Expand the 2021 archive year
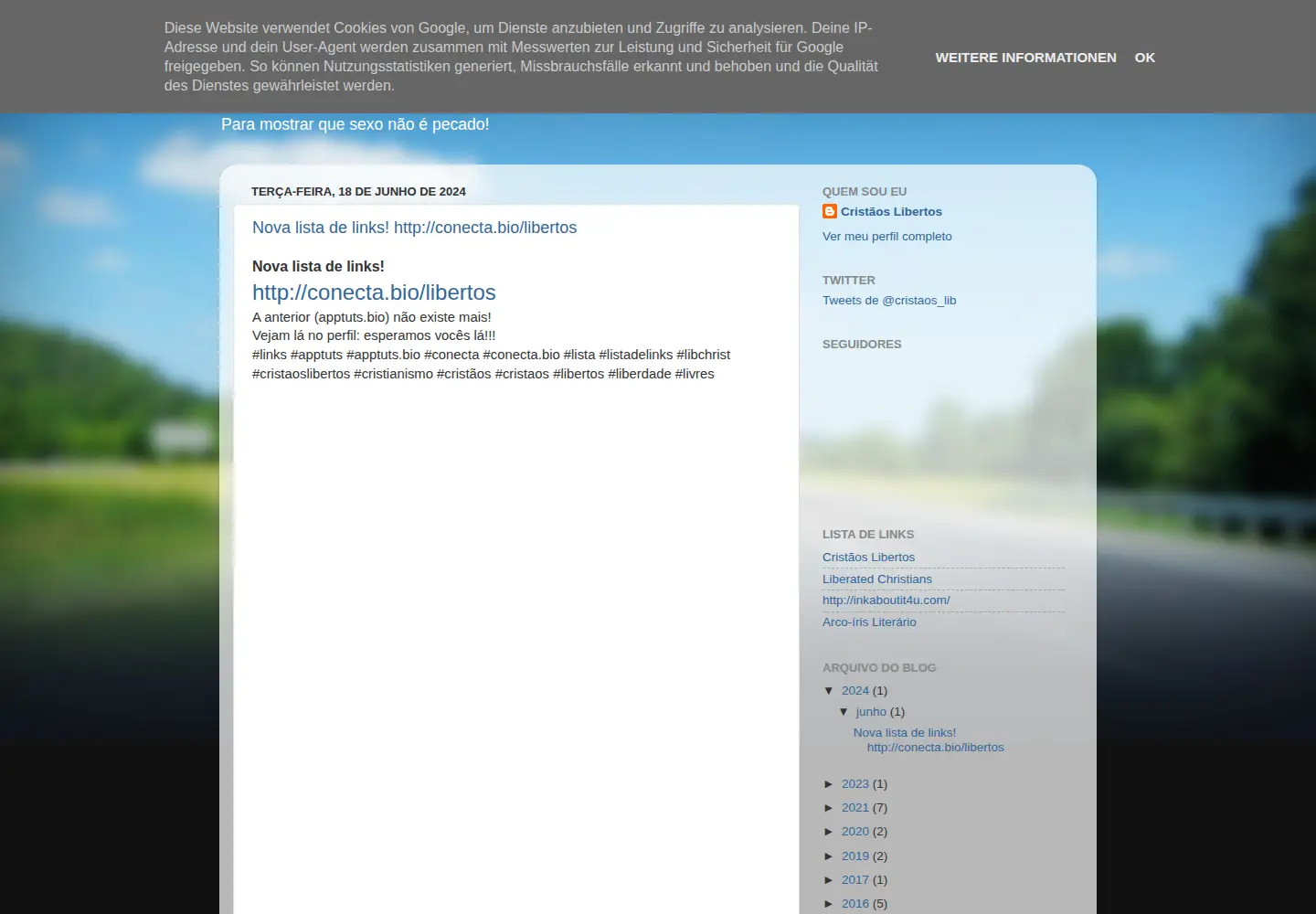The height and width of the screenshot is (914, 1316). click(x=829, y=808)
